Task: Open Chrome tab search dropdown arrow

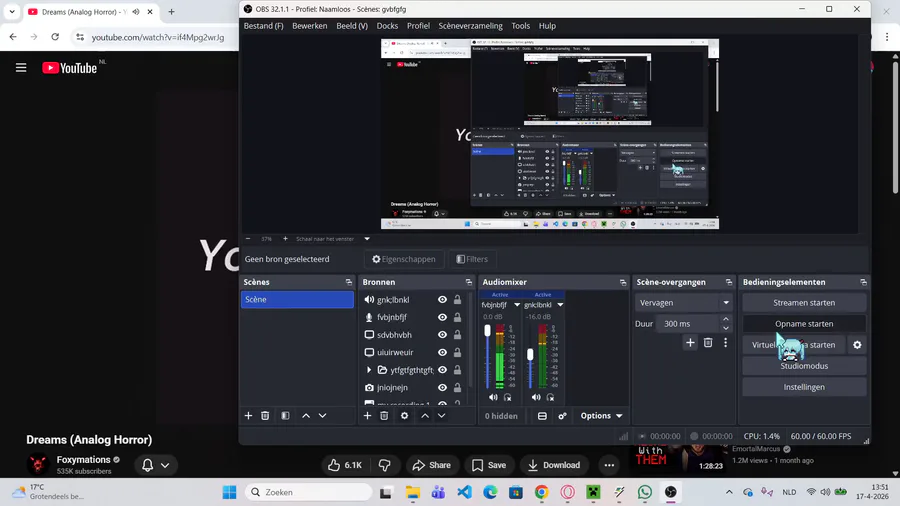Action: [12, 11]
